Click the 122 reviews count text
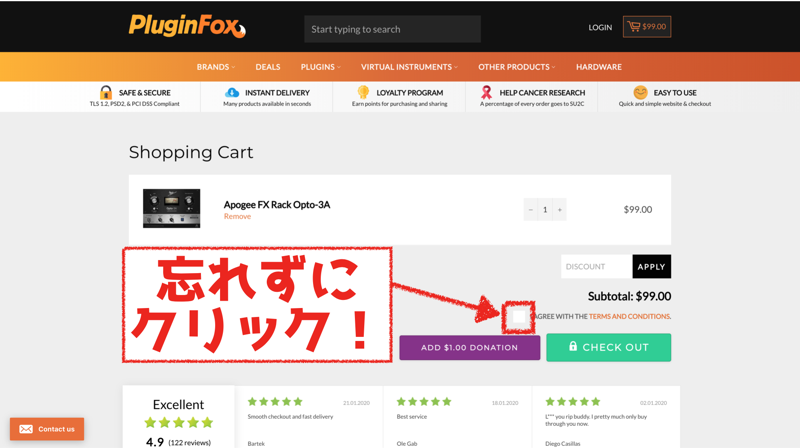 [190, 442]
